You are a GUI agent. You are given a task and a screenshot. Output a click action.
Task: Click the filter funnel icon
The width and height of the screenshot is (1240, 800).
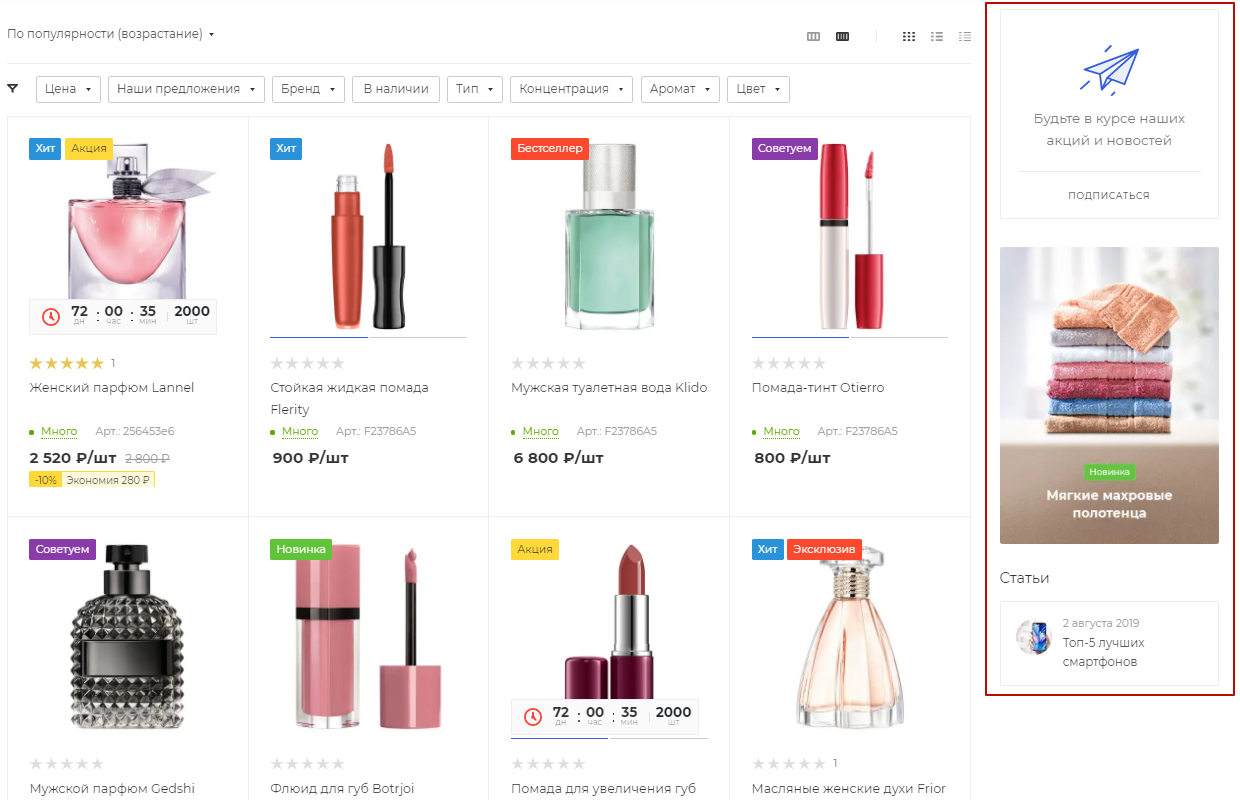13,88
